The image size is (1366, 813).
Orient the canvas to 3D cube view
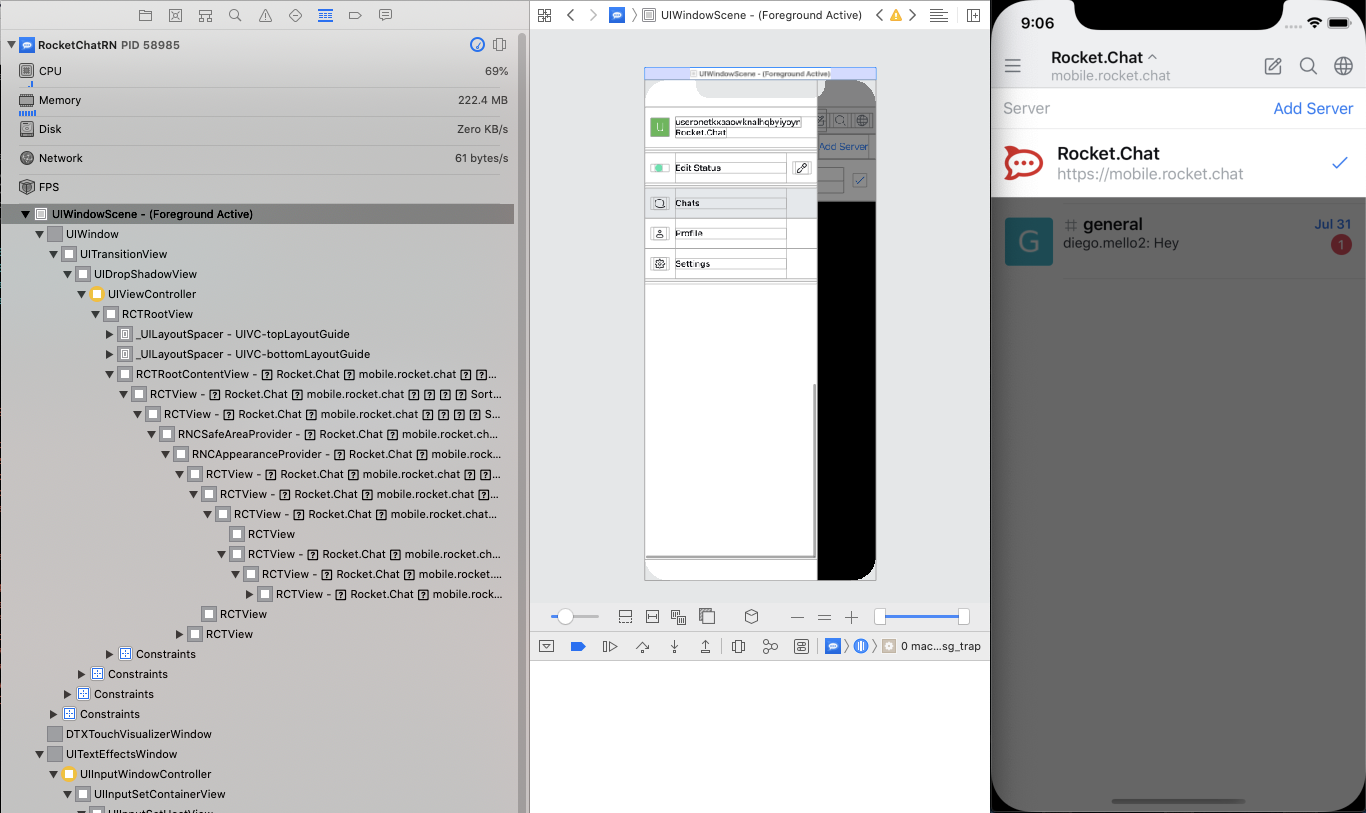(752, 617)
